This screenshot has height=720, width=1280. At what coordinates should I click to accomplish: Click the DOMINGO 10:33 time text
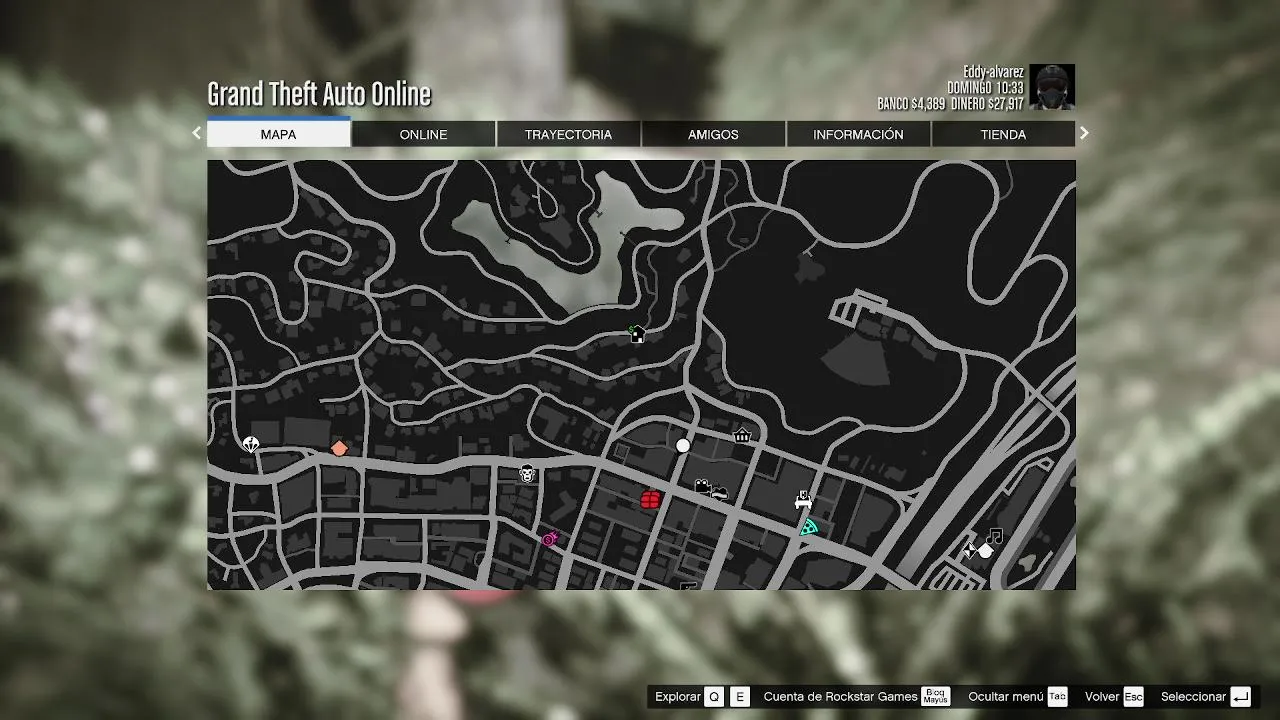[986, 88]
